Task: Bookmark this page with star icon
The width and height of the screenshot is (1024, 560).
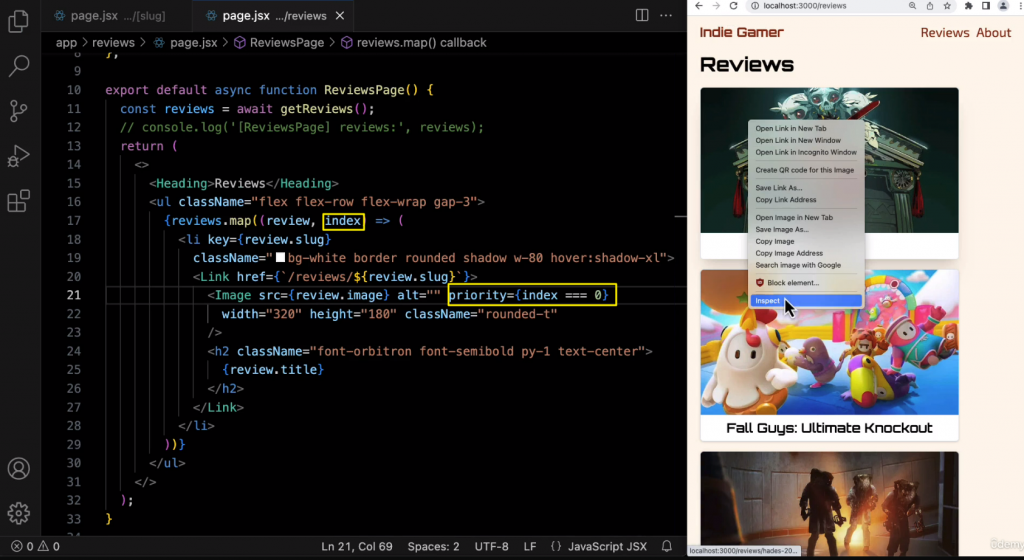Action: (947, 6)
